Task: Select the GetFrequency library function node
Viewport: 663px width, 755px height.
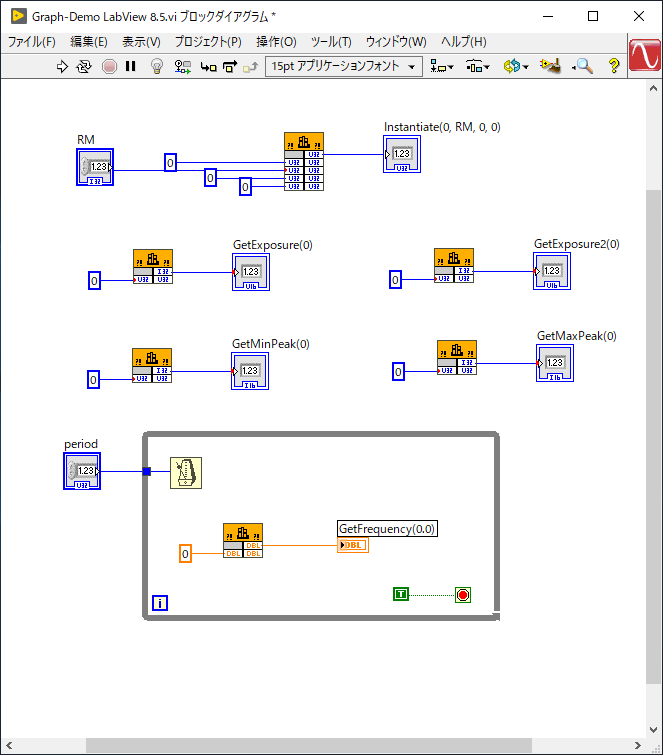Action: tap(243, 541)
